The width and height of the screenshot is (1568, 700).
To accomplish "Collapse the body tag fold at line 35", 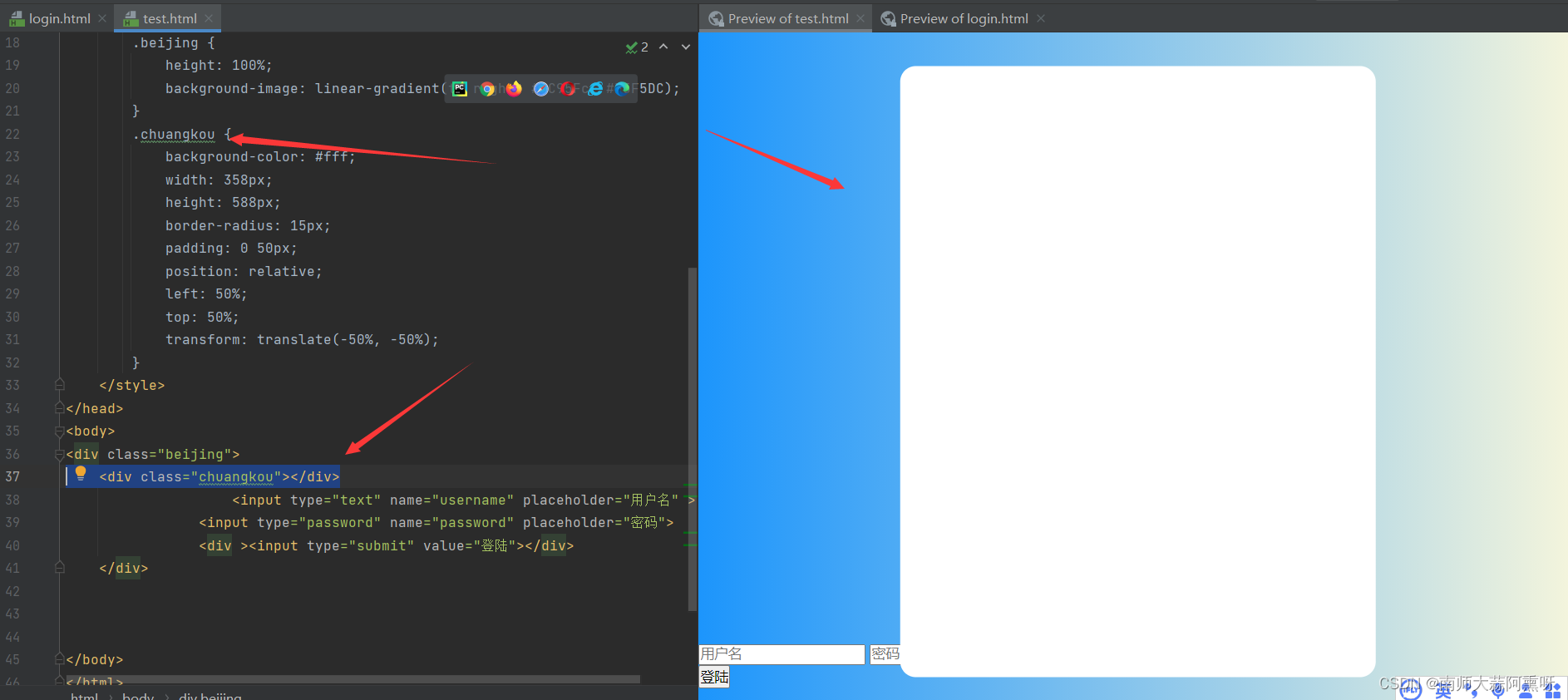I will click(x=60, y=431).
